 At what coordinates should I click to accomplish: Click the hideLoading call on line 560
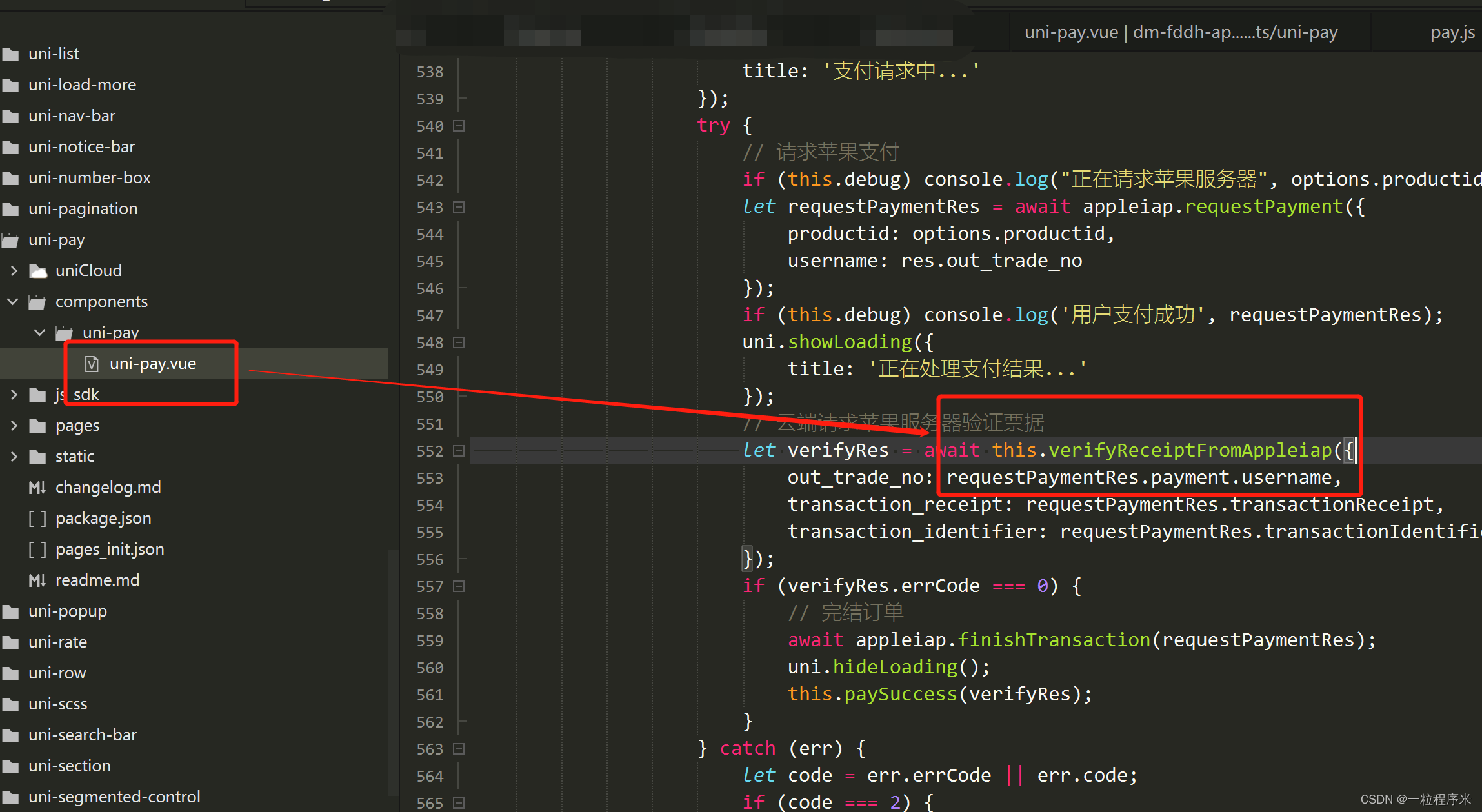click(x=895, y=667)
